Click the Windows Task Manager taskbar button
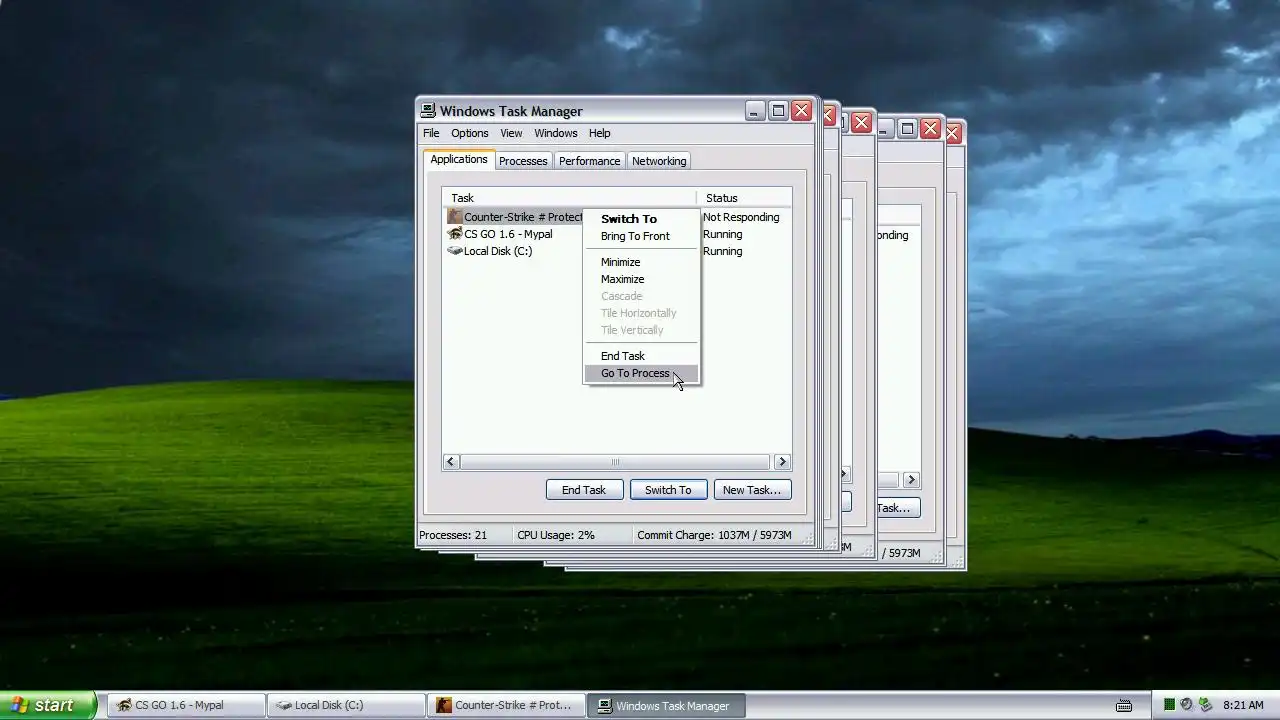Image resolution: width=1280 pixels, height=720 pixels. 665,705
